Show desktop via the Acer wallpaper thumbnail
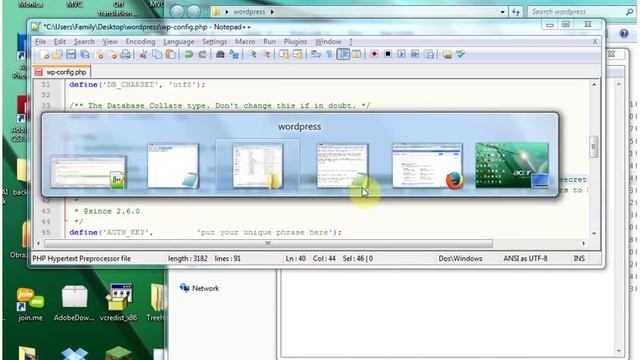The image size is (640, 360). (512, 165)
